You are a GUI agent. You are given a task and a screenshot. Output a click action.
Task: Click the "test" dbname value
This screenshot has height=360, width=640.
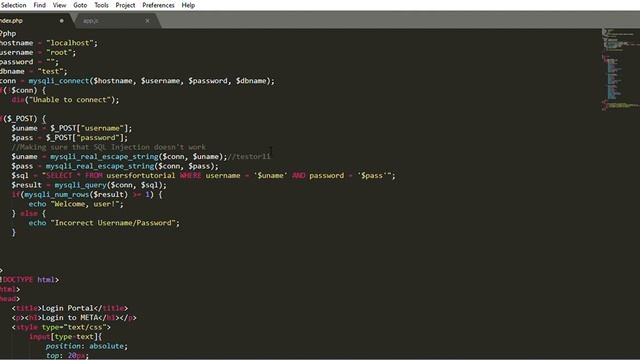click(50, 71)
